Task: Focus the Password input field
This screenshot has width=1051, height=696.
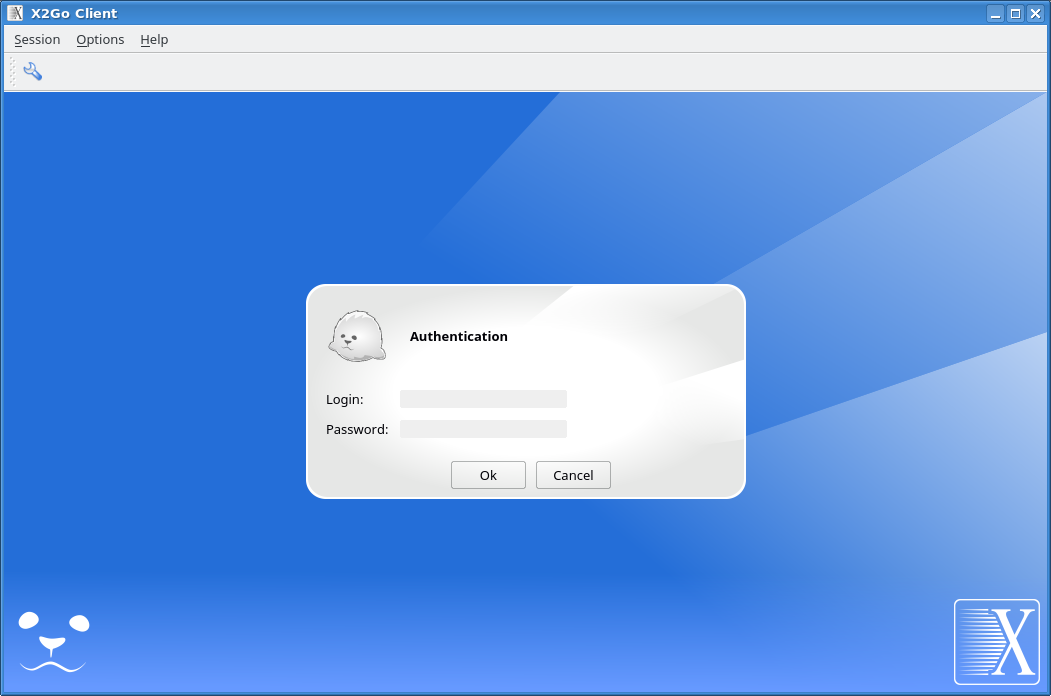Action: click(x=483, y=429)
